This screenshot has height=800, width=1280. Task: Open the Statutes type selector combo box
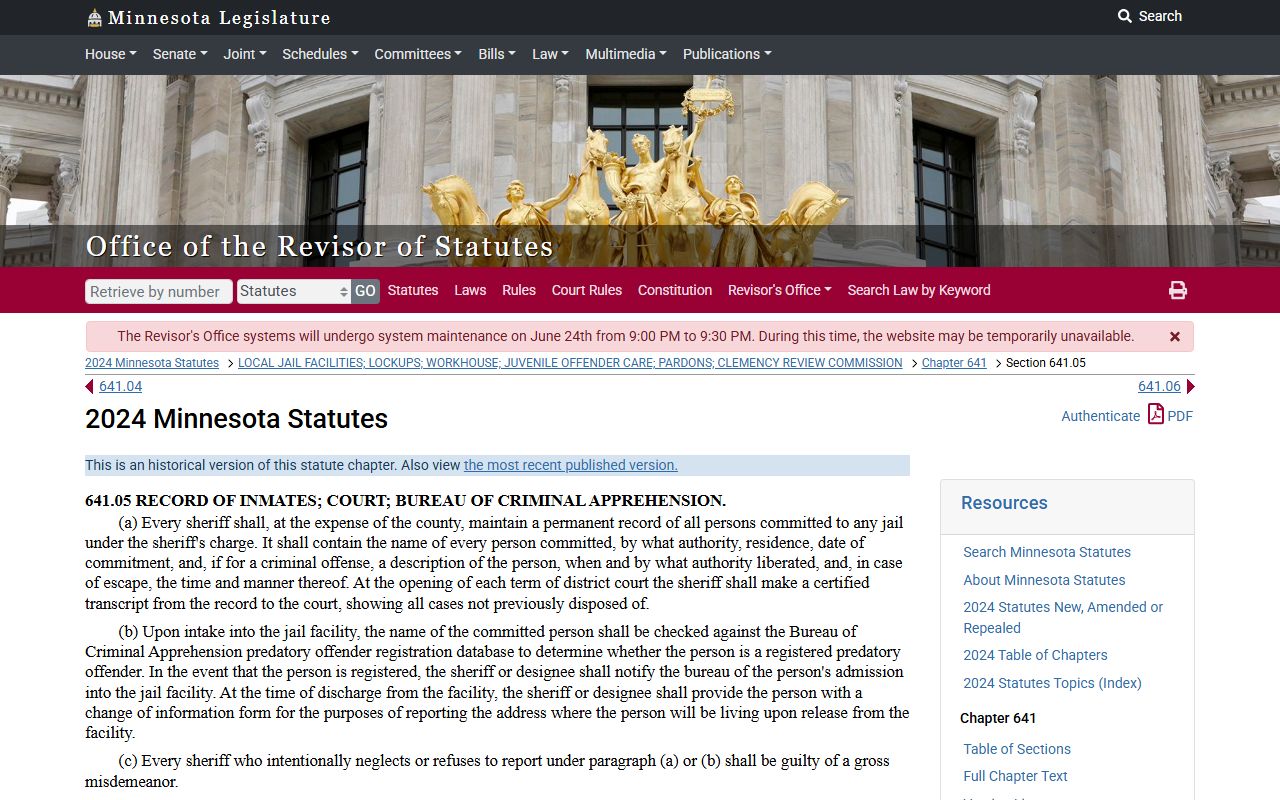294,291
